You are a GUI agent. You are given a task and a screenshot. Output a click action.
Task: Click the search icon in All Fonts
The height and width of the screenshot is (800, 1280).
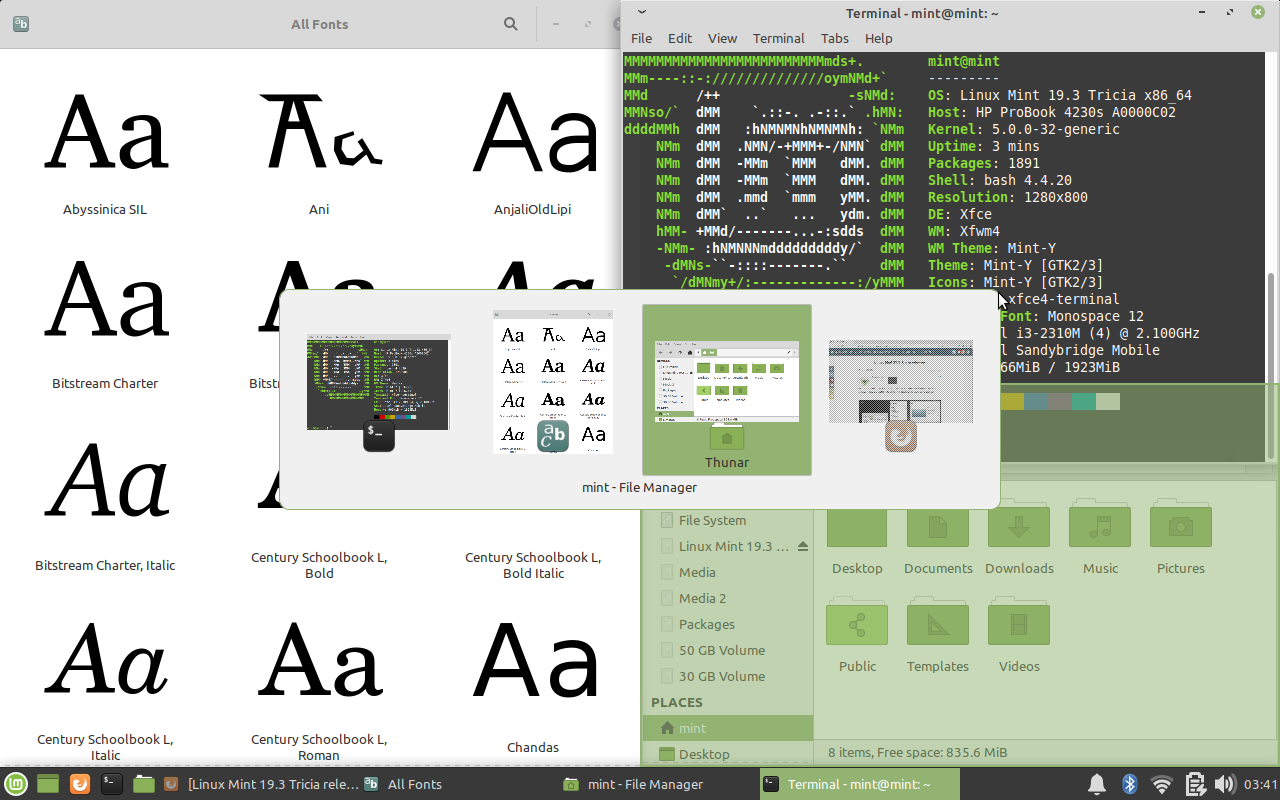point(511,24)
